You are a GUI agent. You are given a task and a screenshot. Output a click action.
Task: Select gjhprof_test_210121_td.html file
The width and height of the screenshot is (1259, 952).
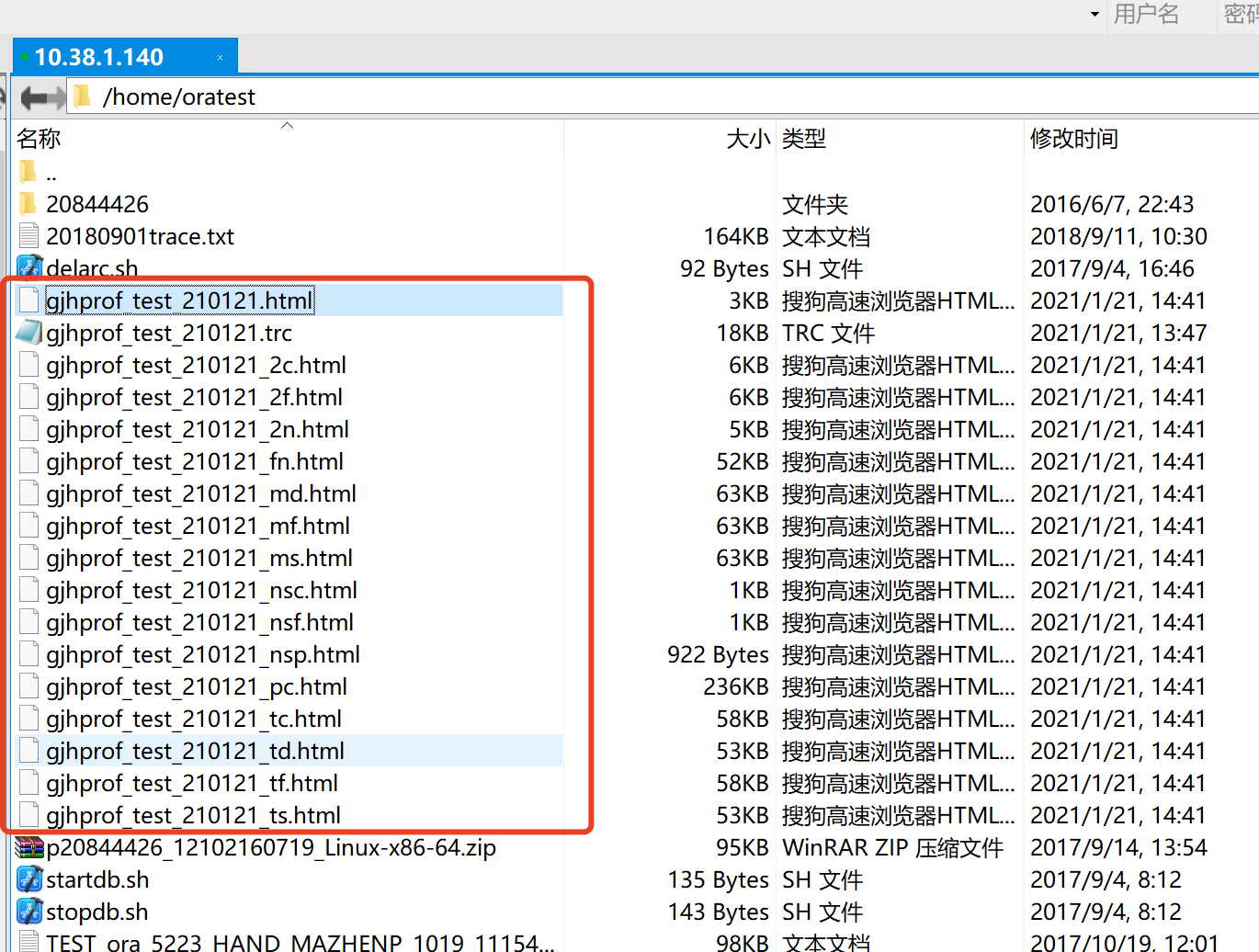point(195,751)
